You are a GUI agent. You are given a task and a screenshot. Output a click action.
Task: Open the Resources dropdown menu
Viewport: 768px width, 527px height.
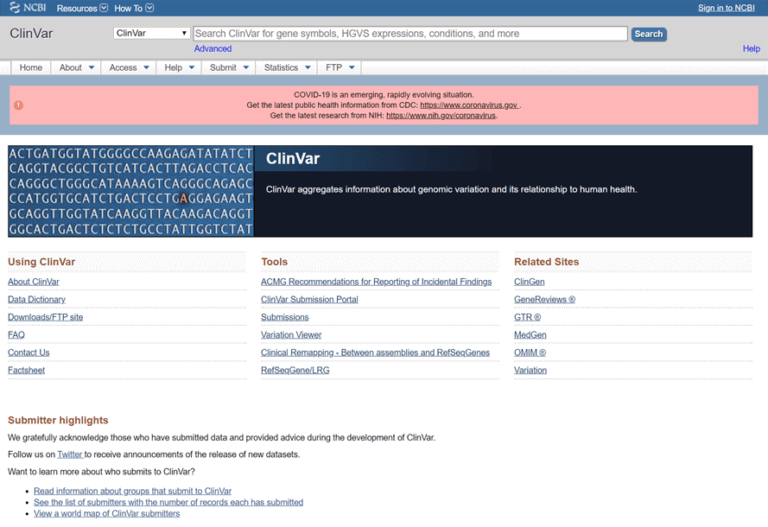pos(82,8)
